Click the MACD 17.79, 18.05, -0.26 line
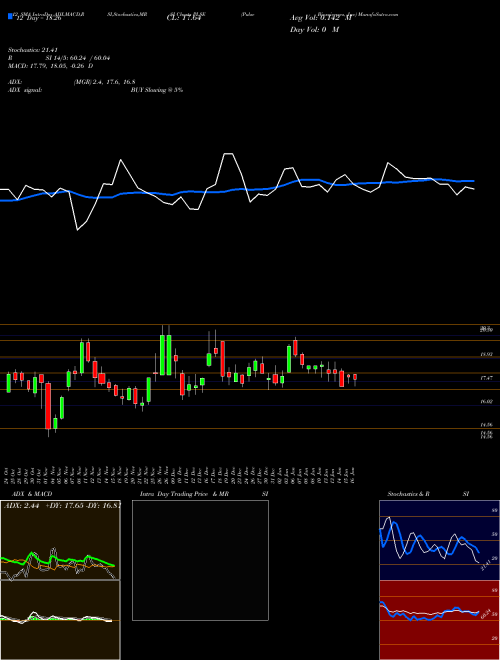Image resolution: width=500 pixels, height=660 pixels. (51, 66)
